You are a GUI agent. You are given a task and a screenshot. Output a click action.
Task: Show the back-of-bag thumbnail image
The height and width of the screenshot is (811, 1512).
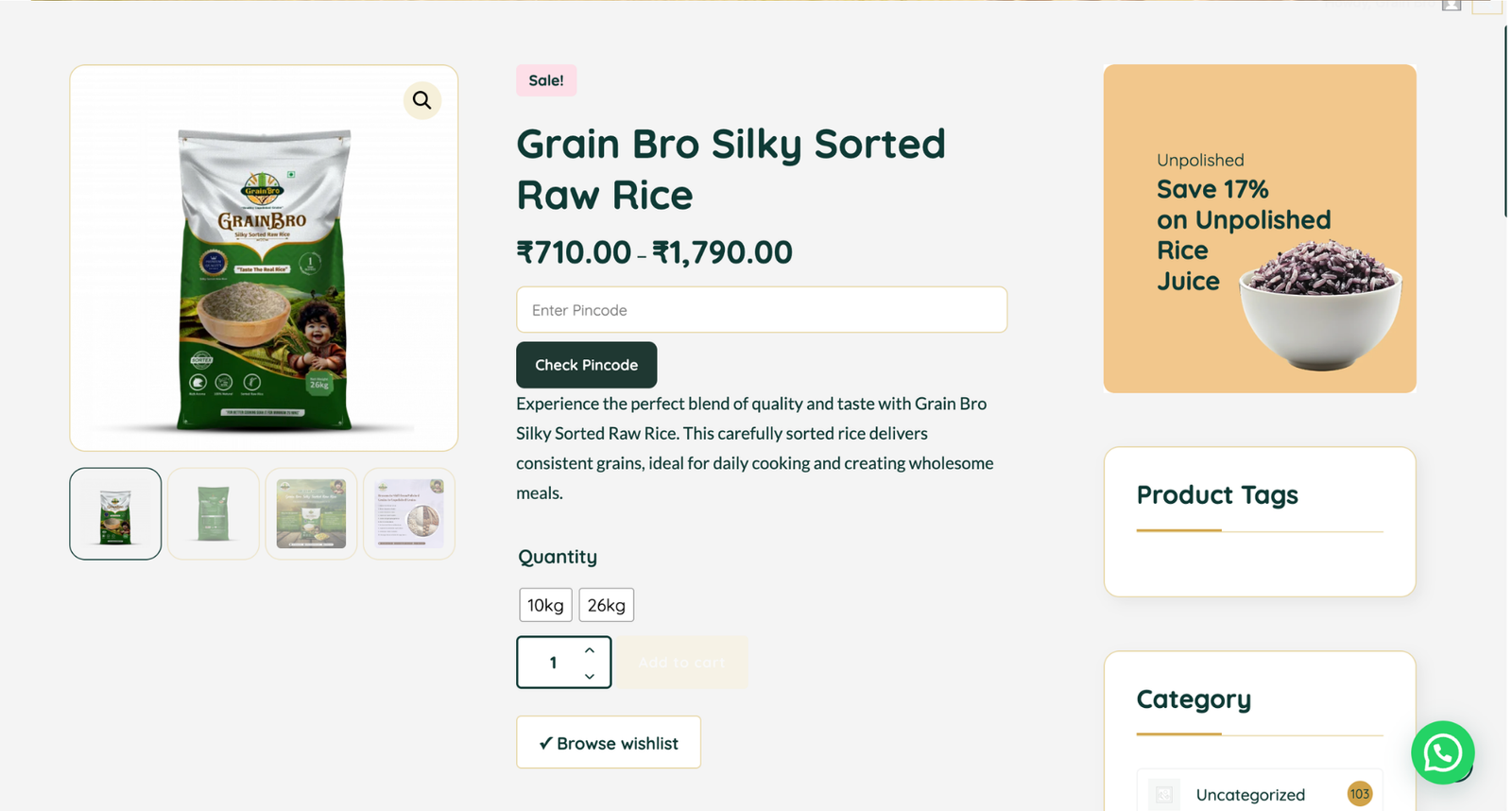coord(214,514)
